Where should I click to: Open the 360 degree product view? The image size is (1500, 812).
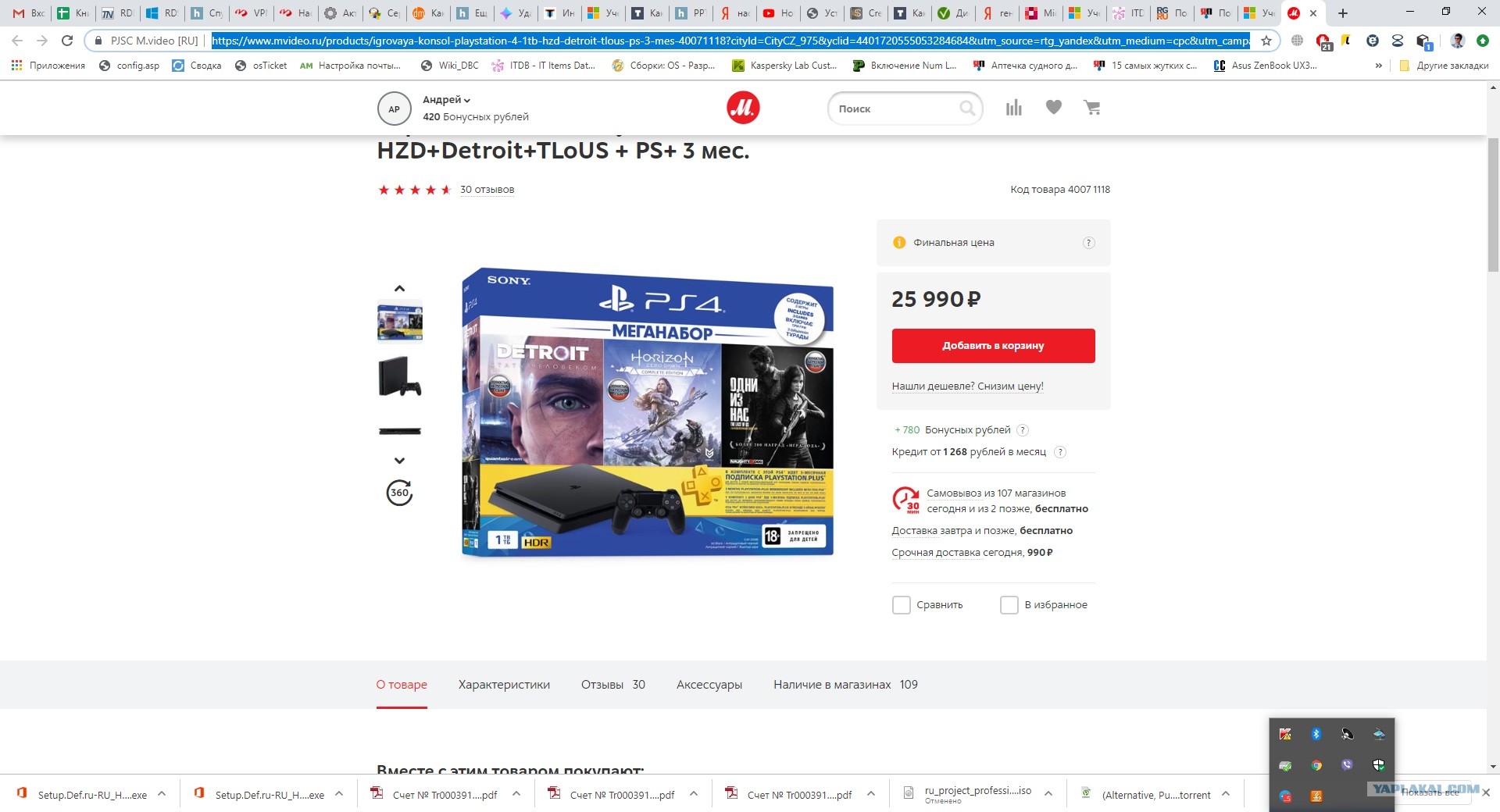pyautogui.click(x=399, y=493)
